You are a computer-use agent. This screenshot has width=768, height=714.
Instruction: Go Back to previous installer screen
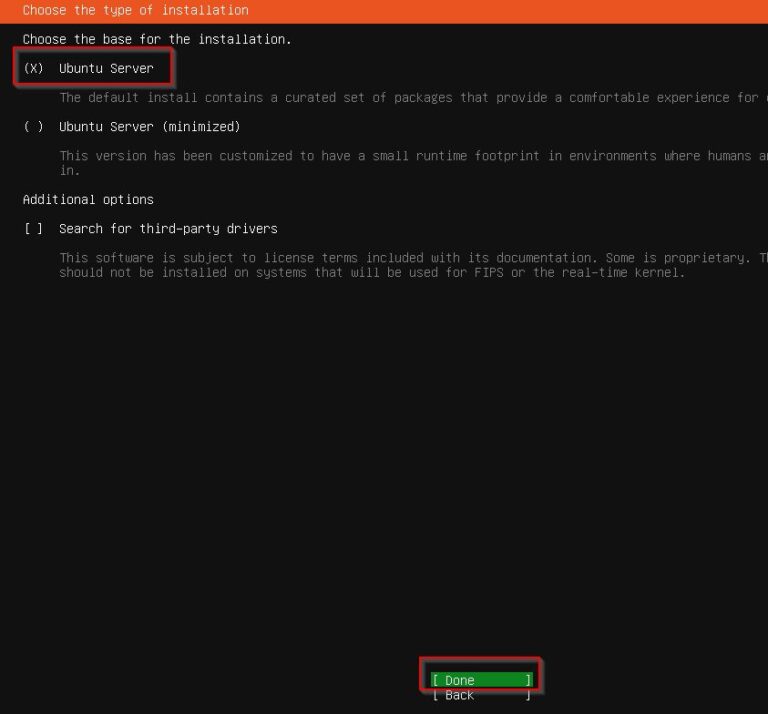pos(481,695)
